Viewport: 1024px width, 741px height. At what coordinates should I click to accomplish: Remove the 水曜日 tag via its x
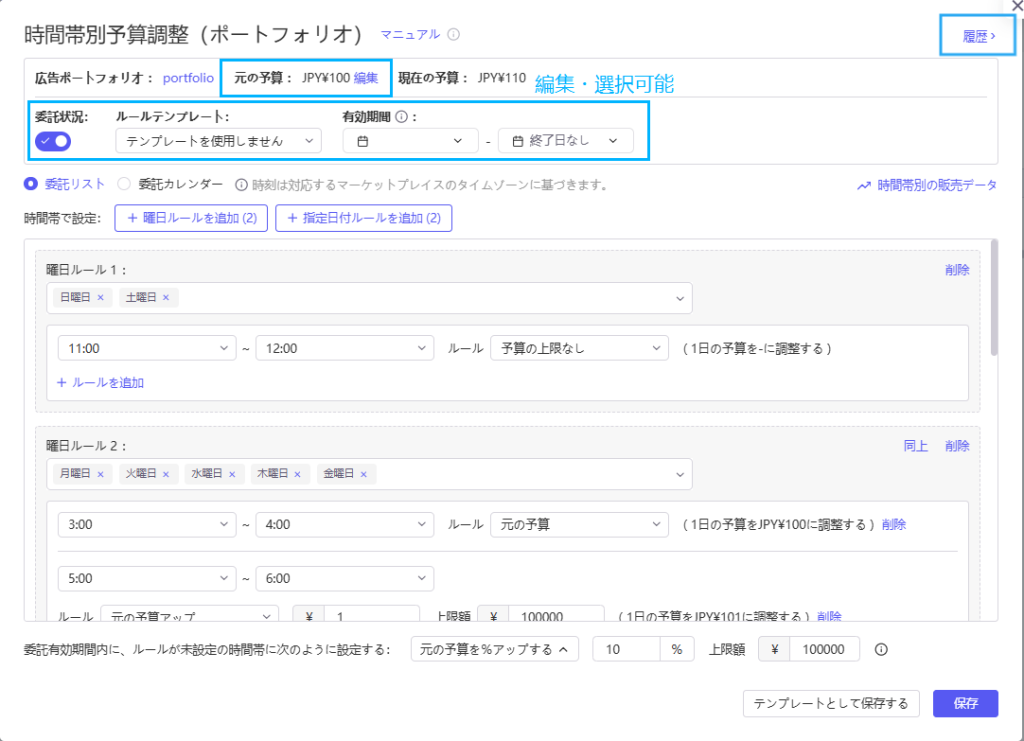click(x=232, y=474)
